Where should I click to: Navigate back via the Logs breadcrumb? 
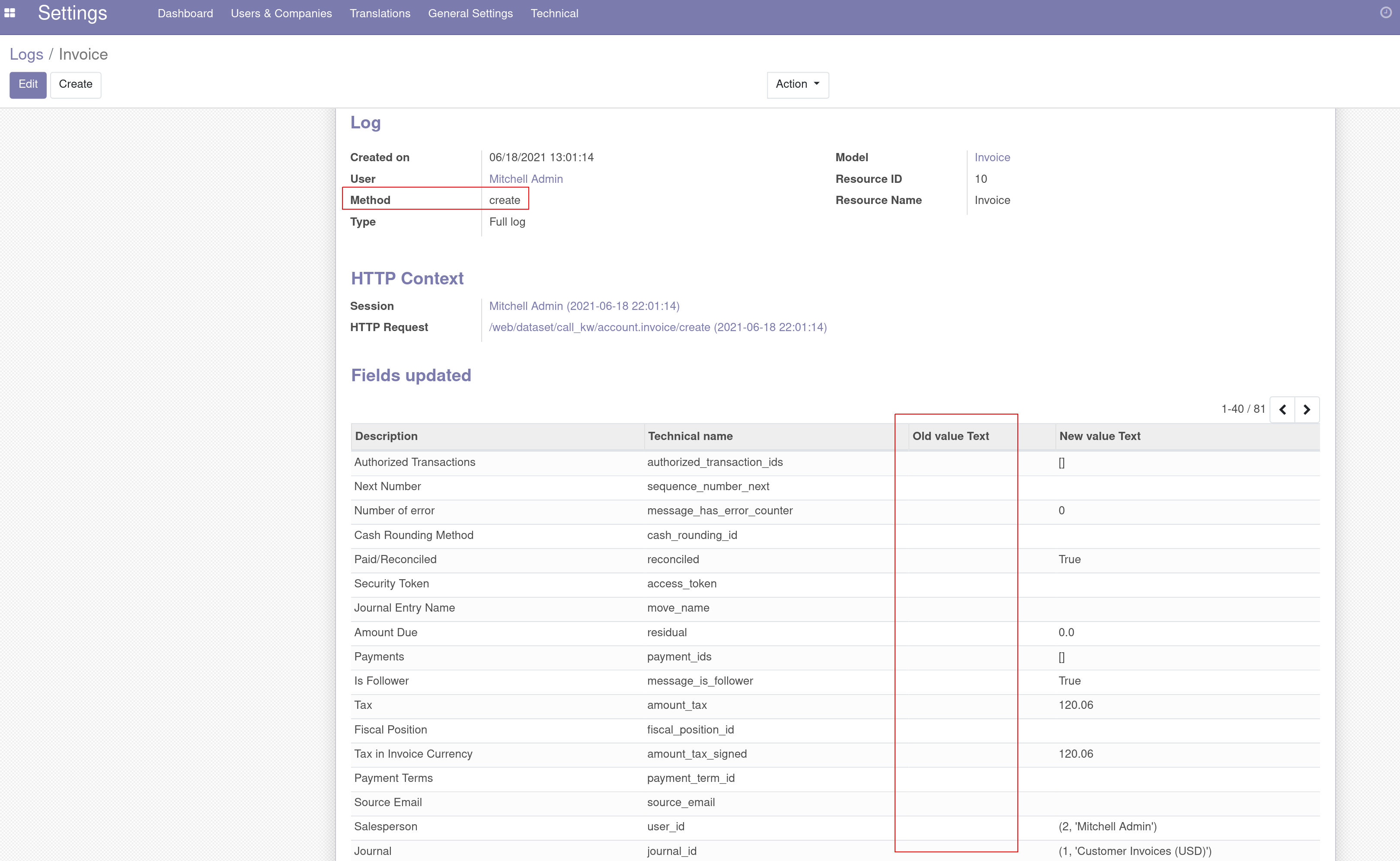click(26, 54)
